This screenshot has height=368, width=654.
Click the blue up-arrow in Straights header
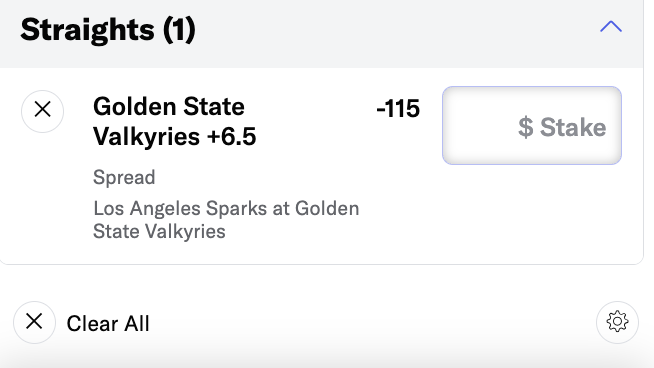point(611,27)
